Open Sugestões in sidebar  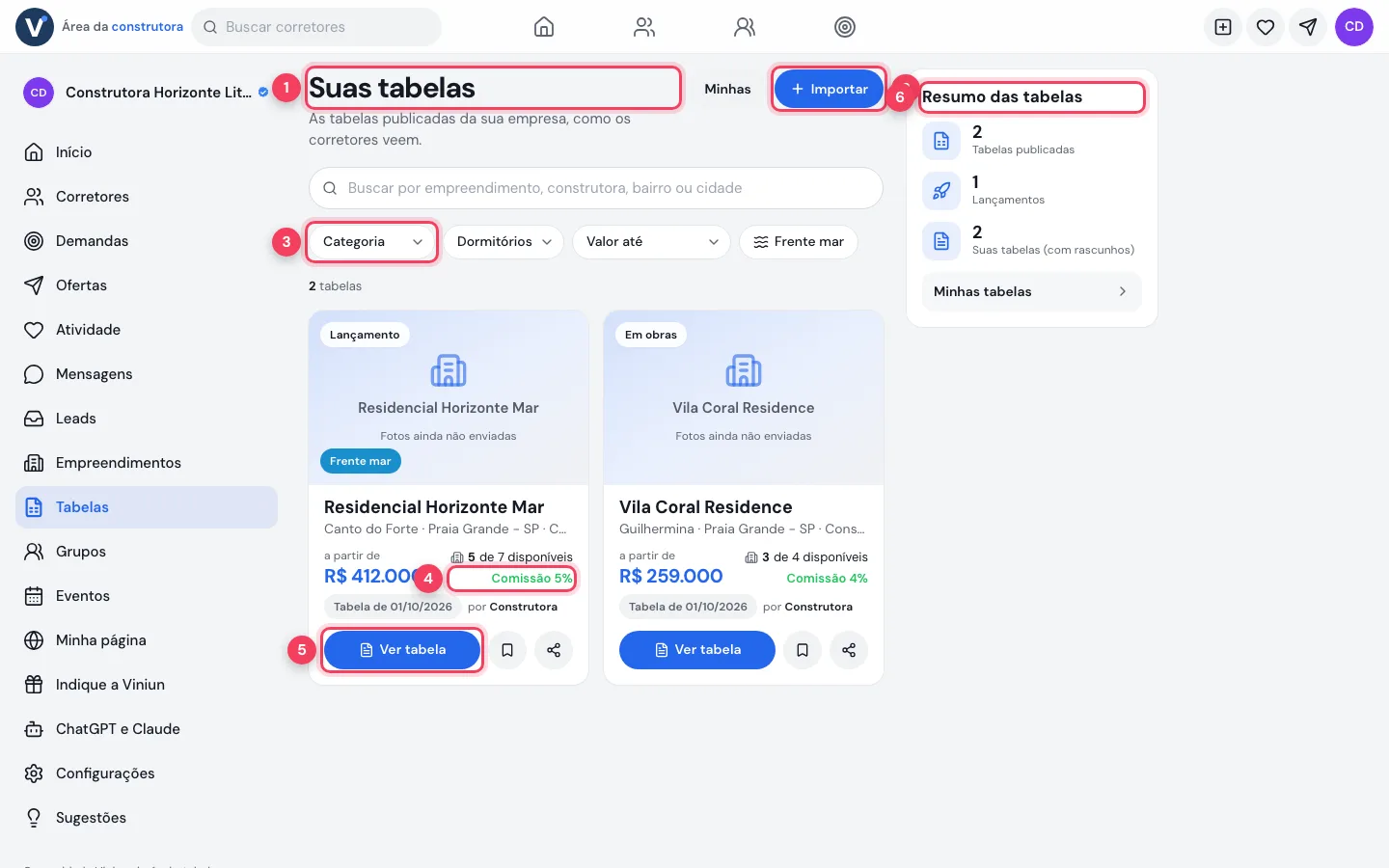coord(147,818)
